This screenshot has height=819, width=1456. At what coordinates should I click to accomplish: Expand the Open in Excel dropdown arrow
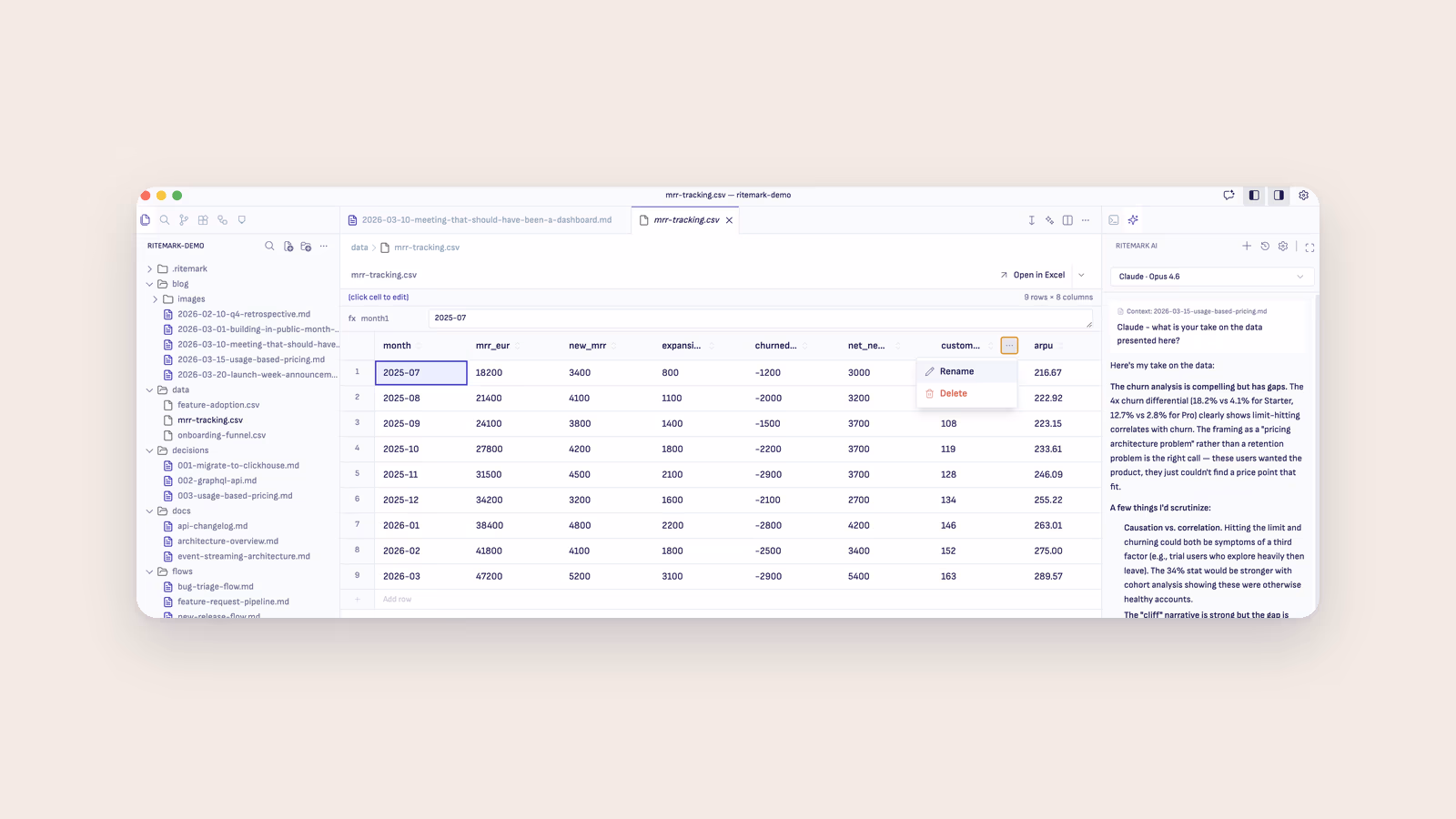click(1081, 275)
